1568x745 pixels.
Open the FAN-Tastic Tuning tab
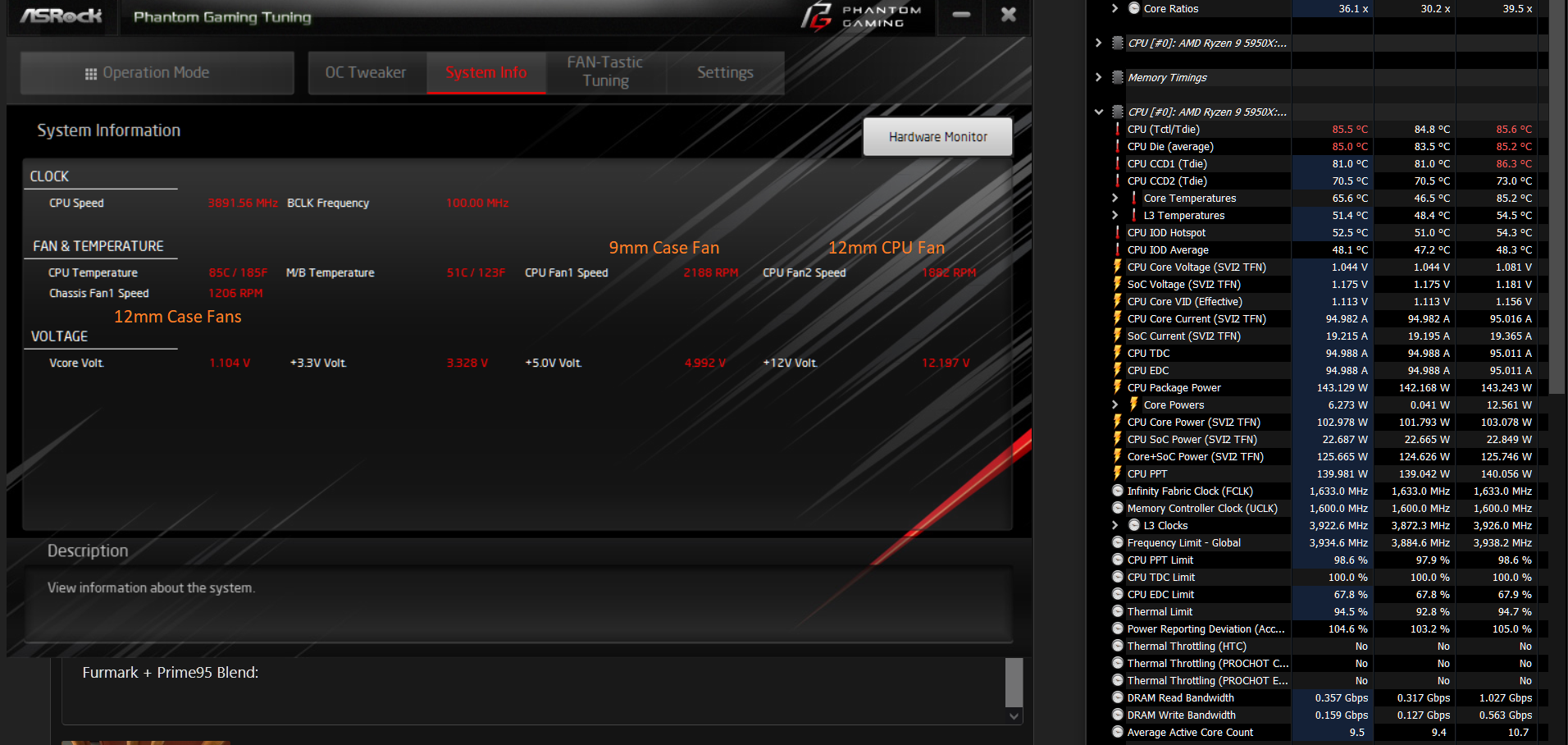pos(605,72)
